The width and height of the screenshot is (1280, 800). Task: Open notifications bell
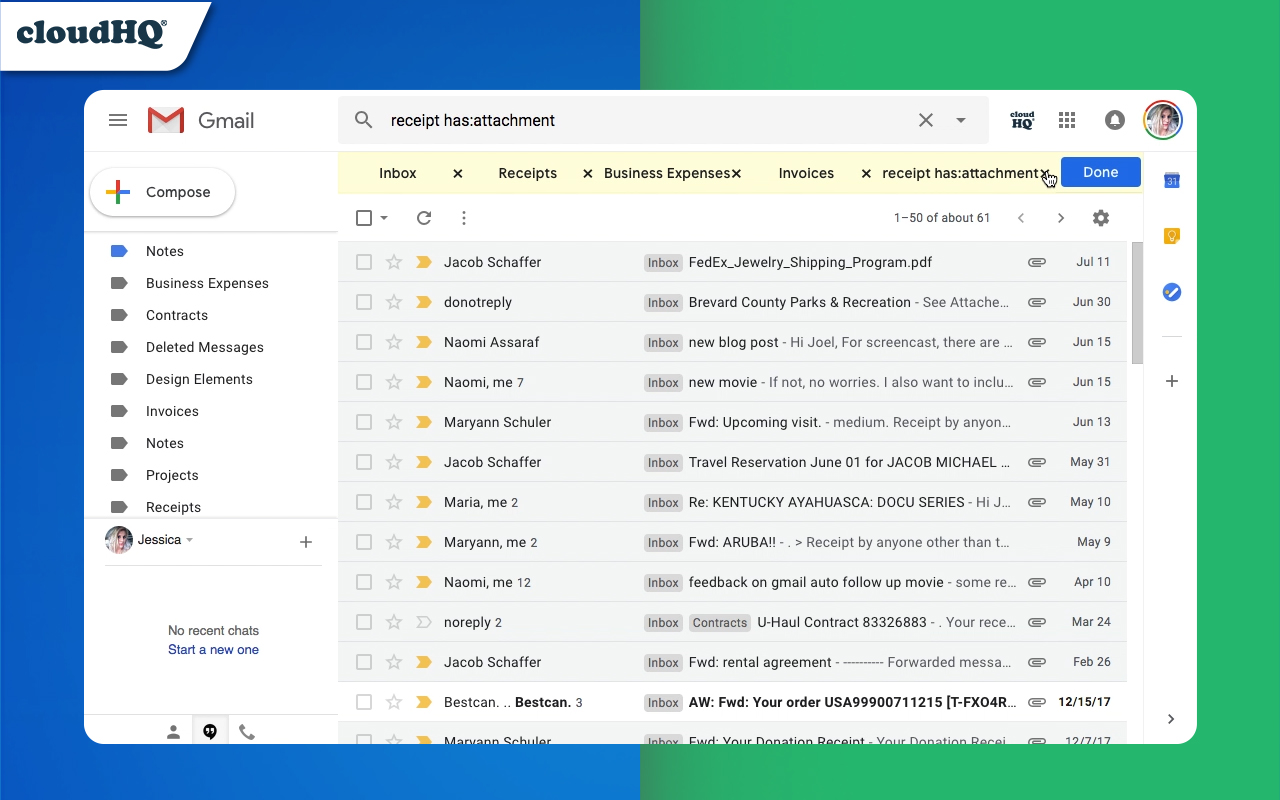point(1115,120)
